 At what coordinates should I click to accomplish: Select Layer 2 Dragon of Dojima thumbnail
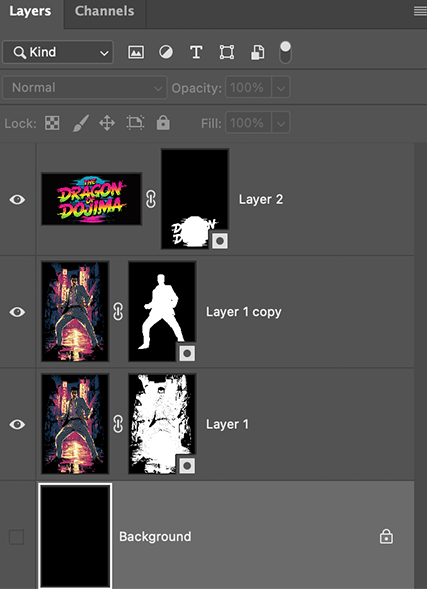pos(91,199)
